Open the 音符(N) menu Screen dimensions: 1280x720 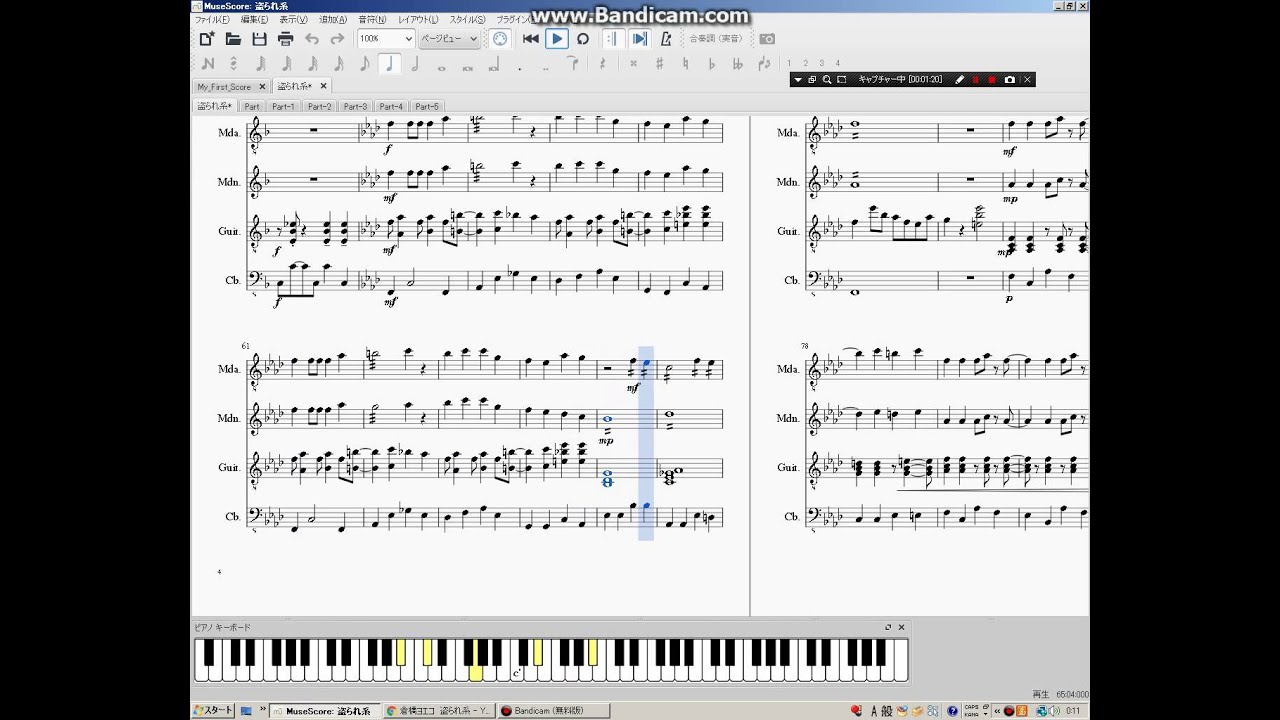(373, 19)
